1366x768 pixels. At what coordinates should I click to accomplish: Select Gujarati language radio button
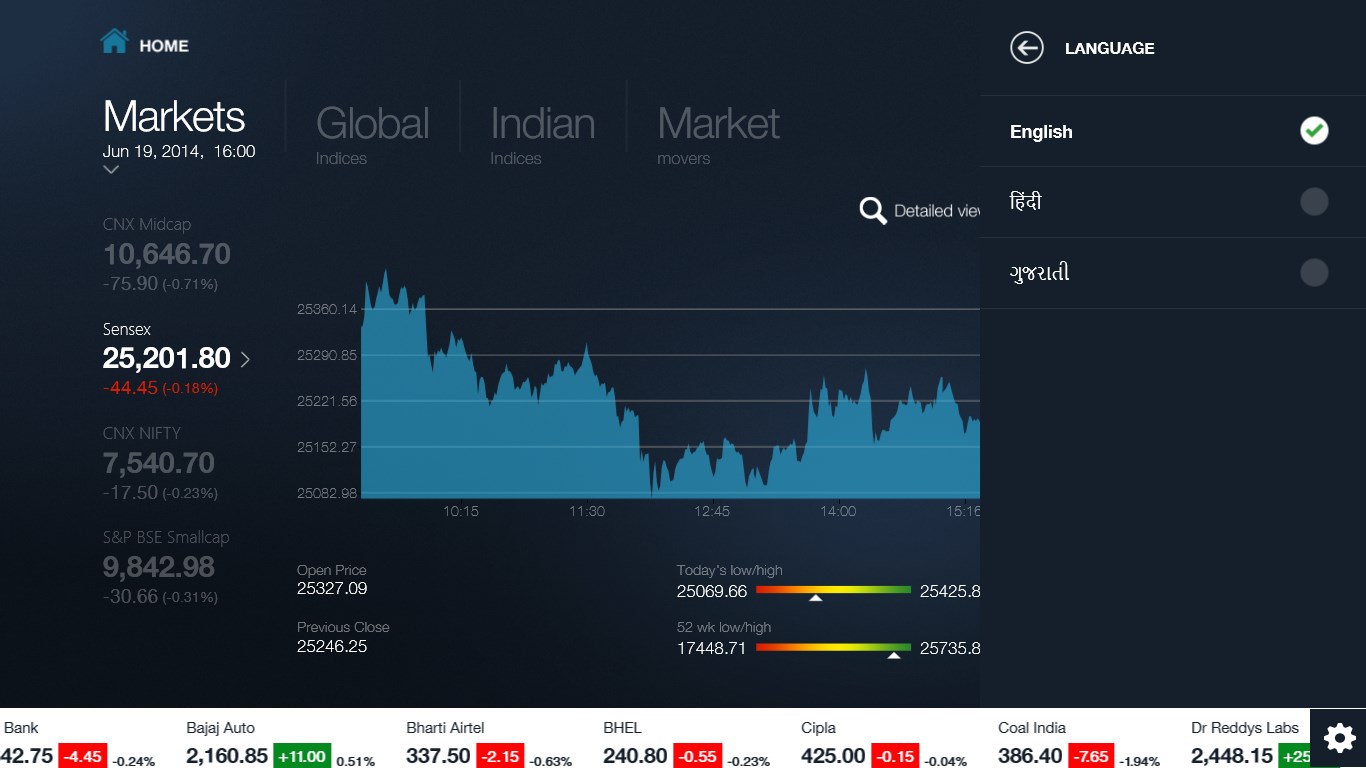[1314, 273]
